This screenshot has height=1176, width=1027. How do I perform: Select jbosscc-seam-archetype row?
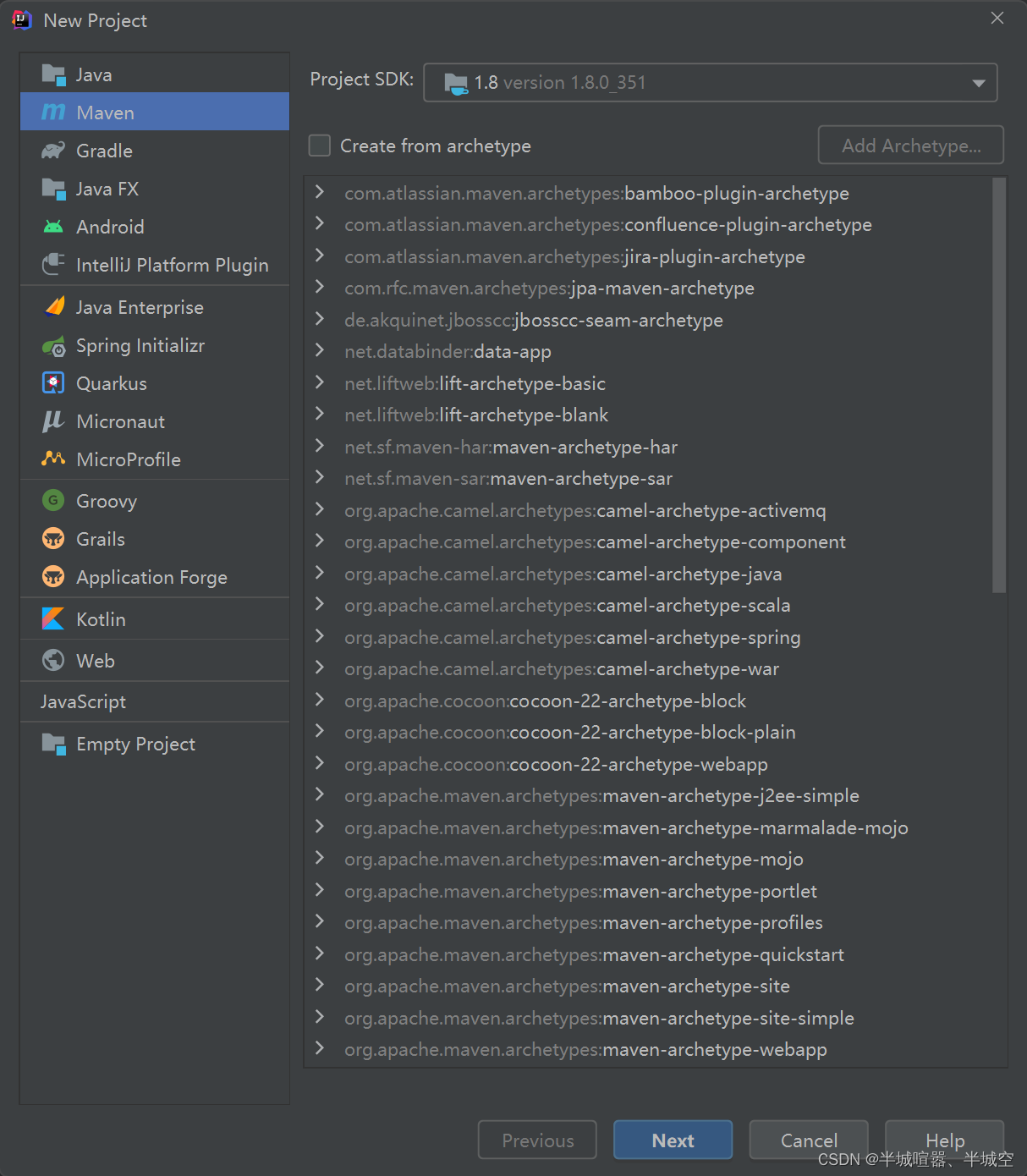click(x=648, y=320)
